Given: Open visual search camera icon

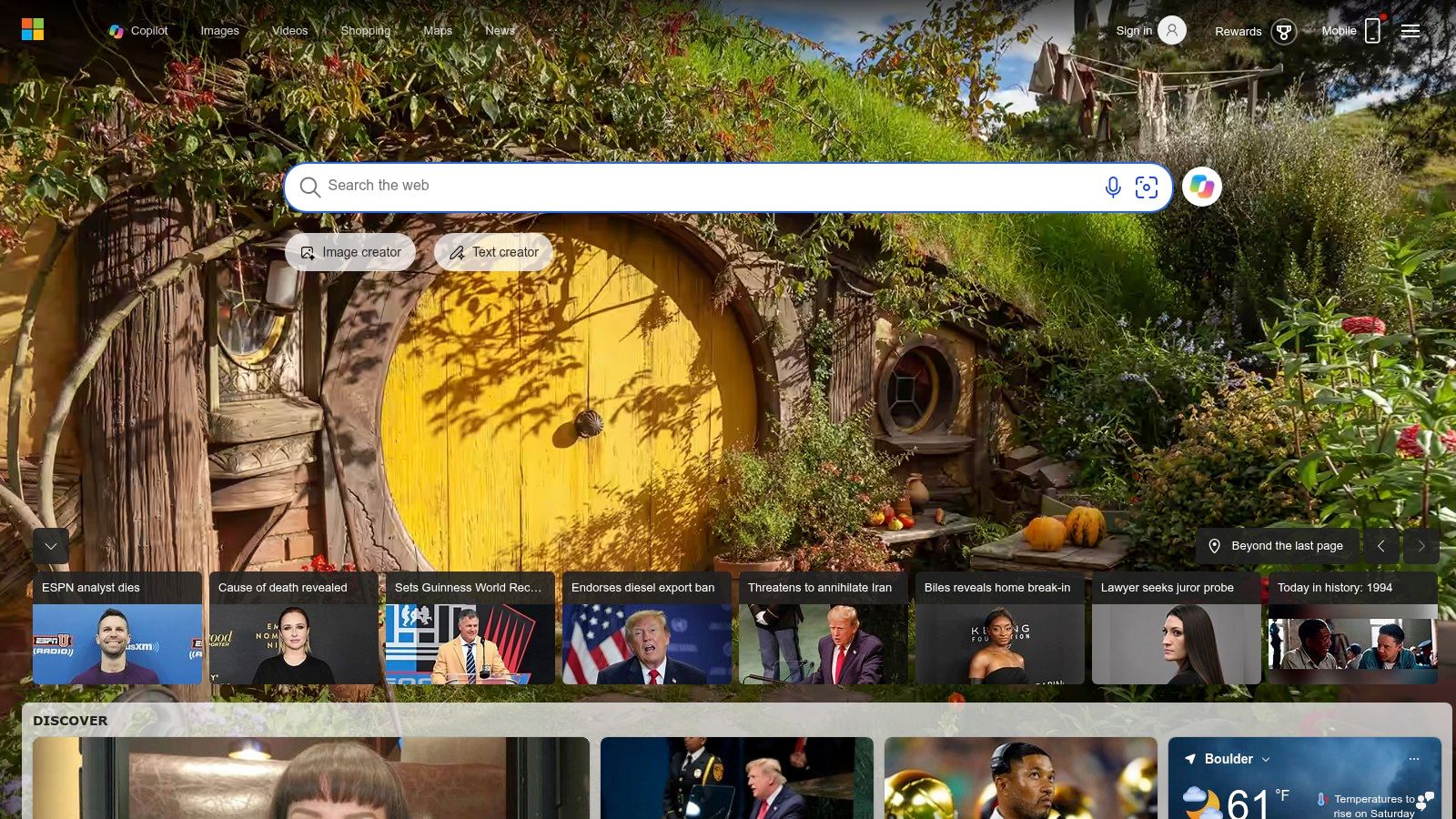Looking at the screenshot, I should (1147, 187).
